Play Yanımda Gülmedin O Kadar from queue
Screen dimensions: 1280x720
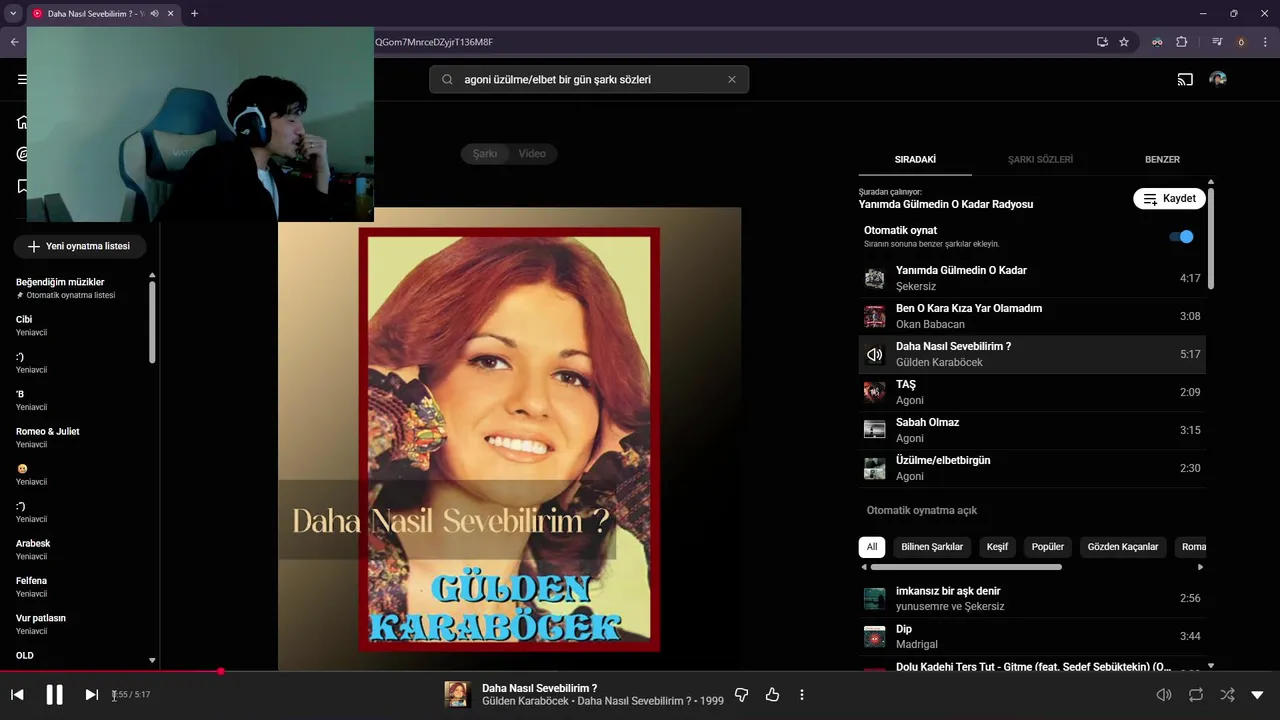point(1032,278)
